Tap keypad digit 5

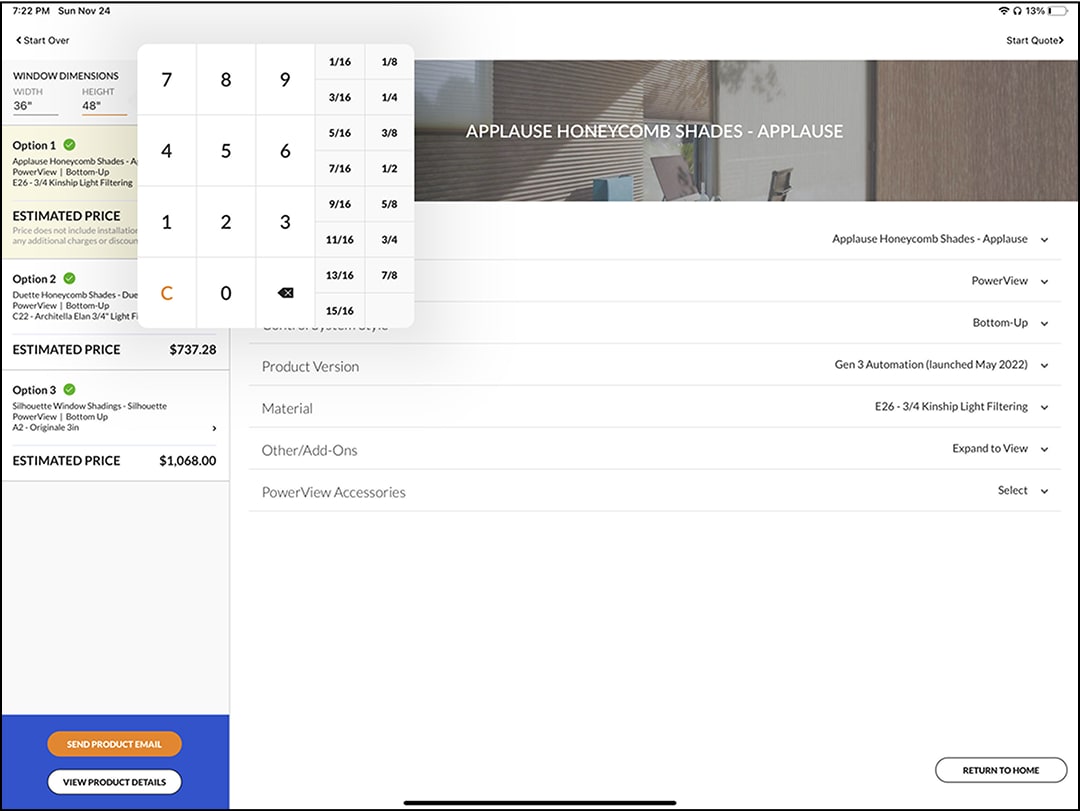[x=226, y=151]
